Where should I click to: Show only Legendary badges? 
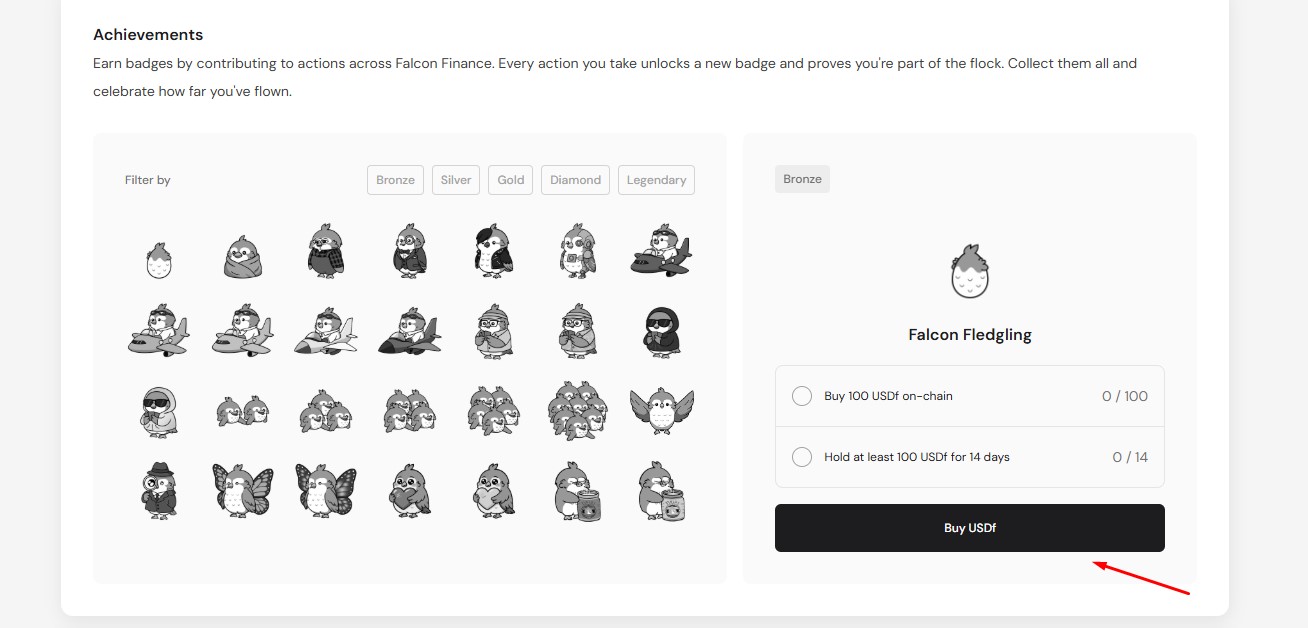pos(656,180)
